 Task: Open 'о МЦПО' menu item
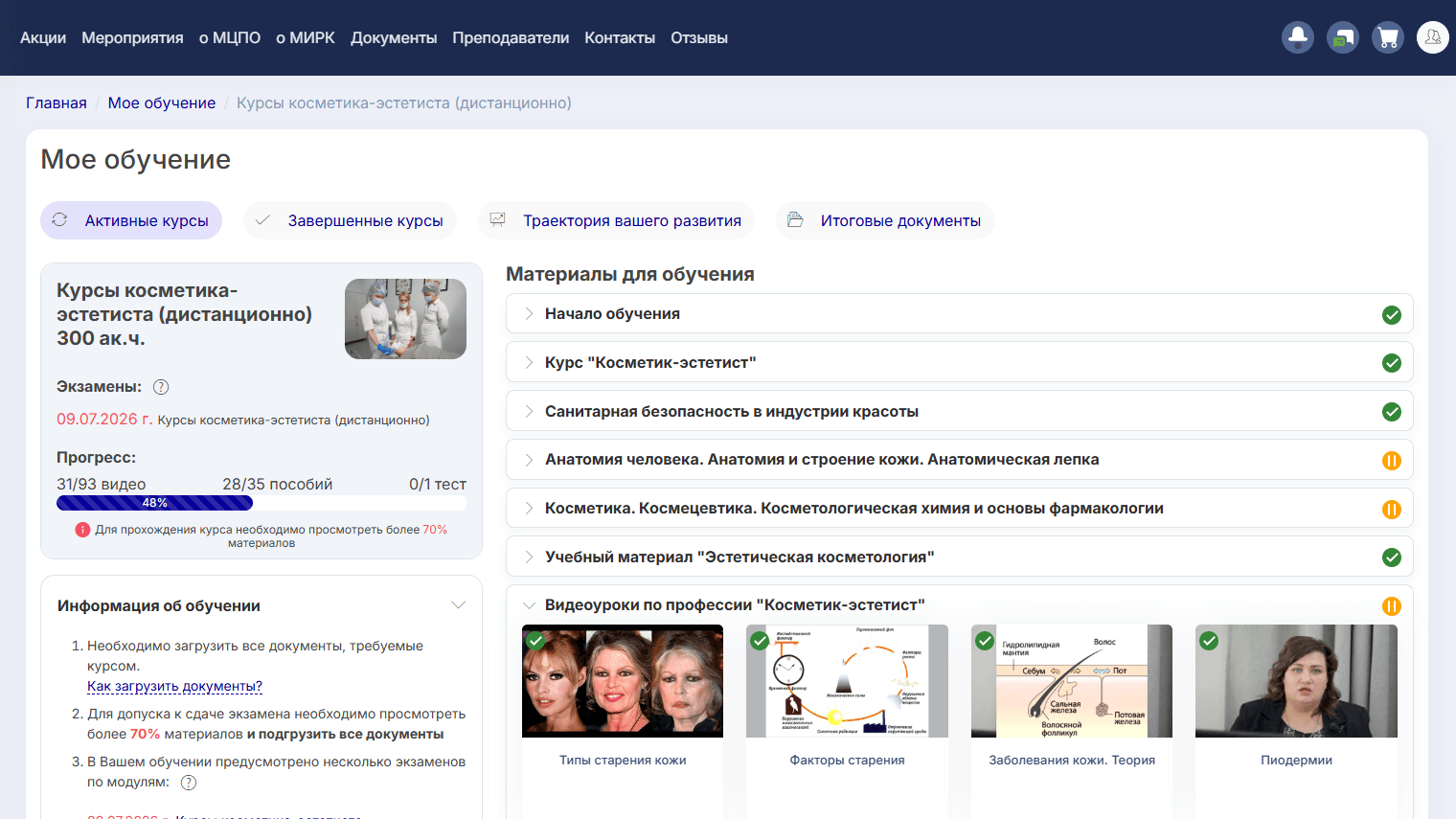click(x=230, y=37)
